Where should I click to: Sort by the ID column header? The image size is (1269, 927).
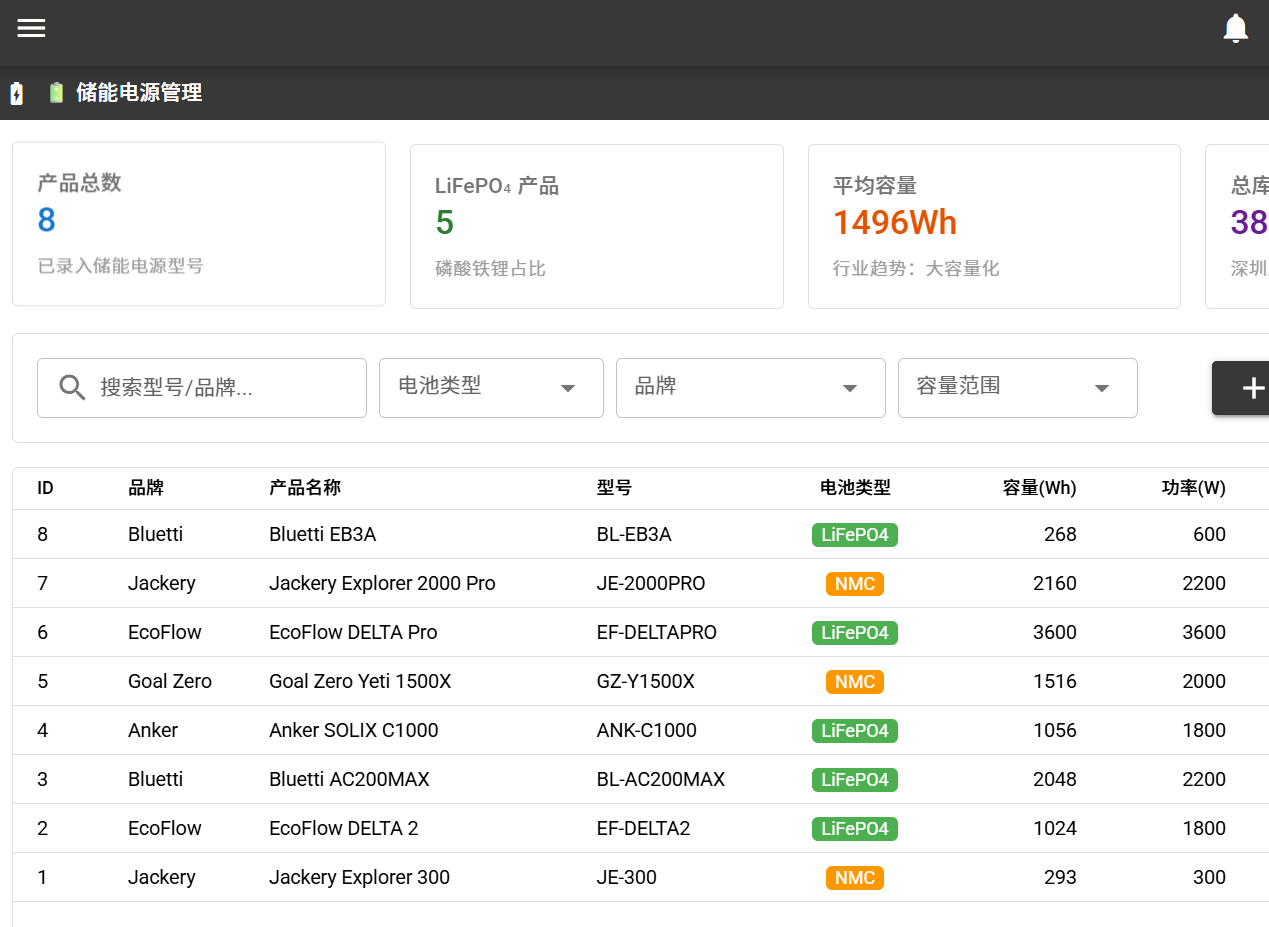[x=45, y=488]
